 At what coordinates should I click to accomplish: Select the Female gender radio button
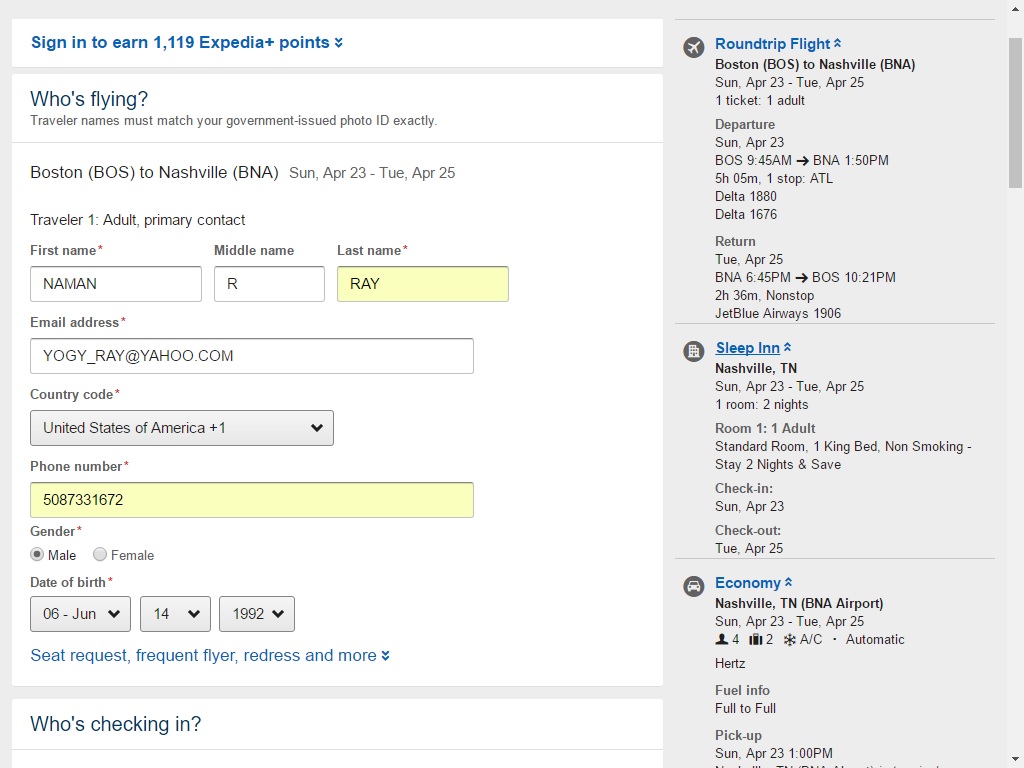coord(100,554)
